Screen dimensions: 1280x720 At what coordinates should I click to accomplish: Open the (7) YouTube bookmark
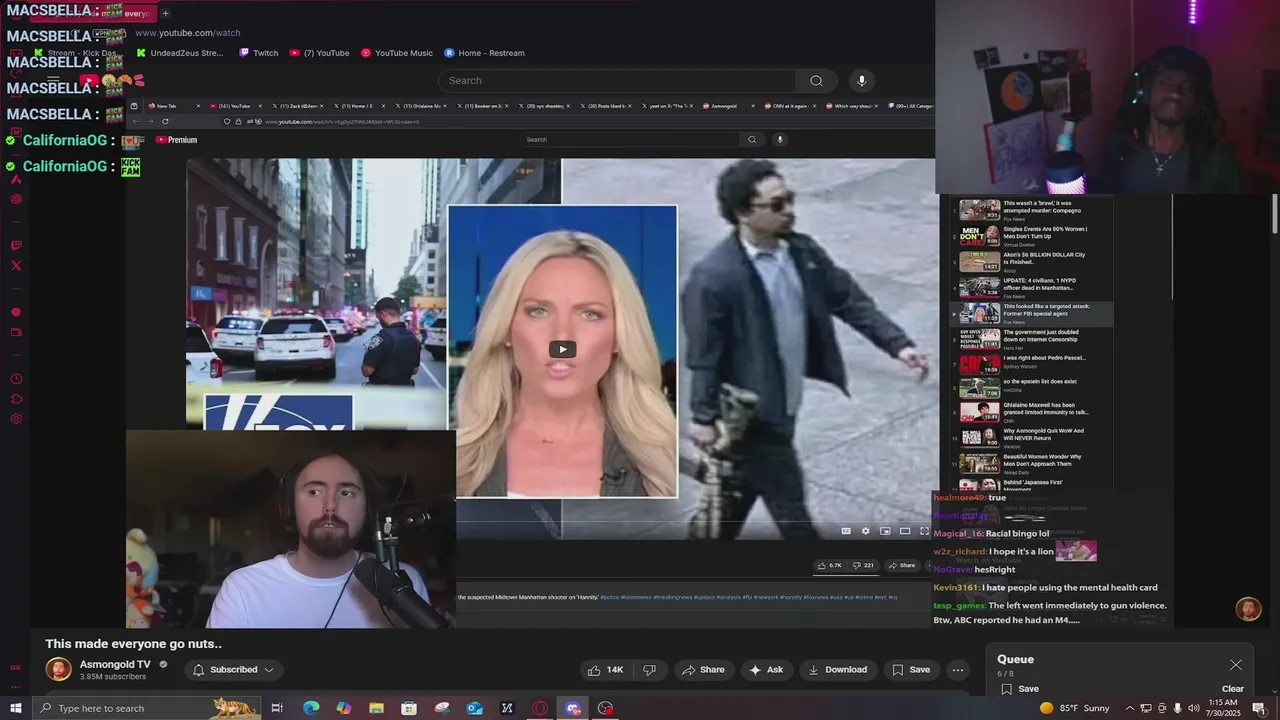(x=320, y=53)
